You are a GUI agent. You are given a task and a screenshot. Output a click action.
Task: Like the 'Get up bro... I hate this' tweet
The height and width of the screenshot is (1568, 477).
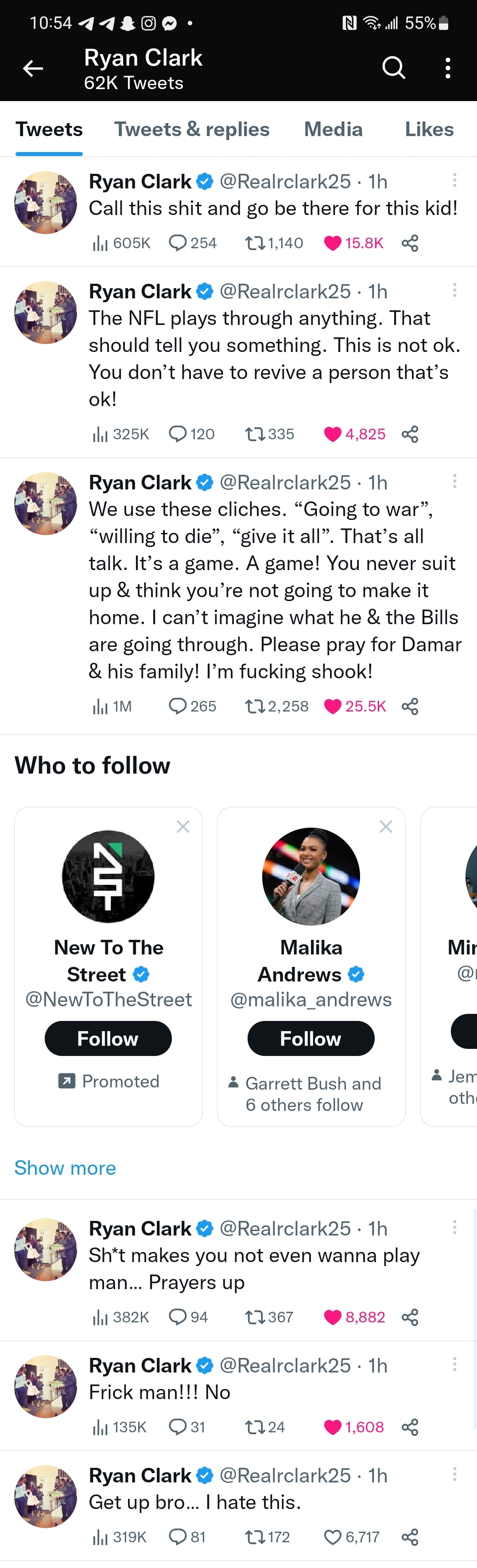tap(332, 1537)
